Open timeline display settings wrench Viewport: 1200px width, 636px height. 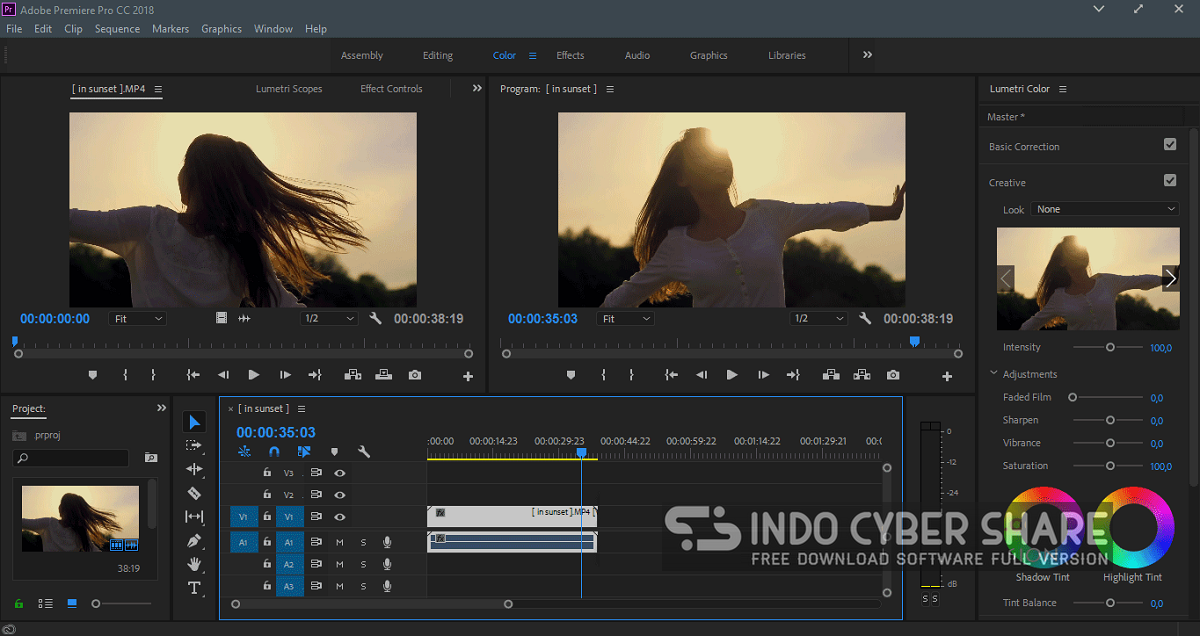tap(364, 452)
